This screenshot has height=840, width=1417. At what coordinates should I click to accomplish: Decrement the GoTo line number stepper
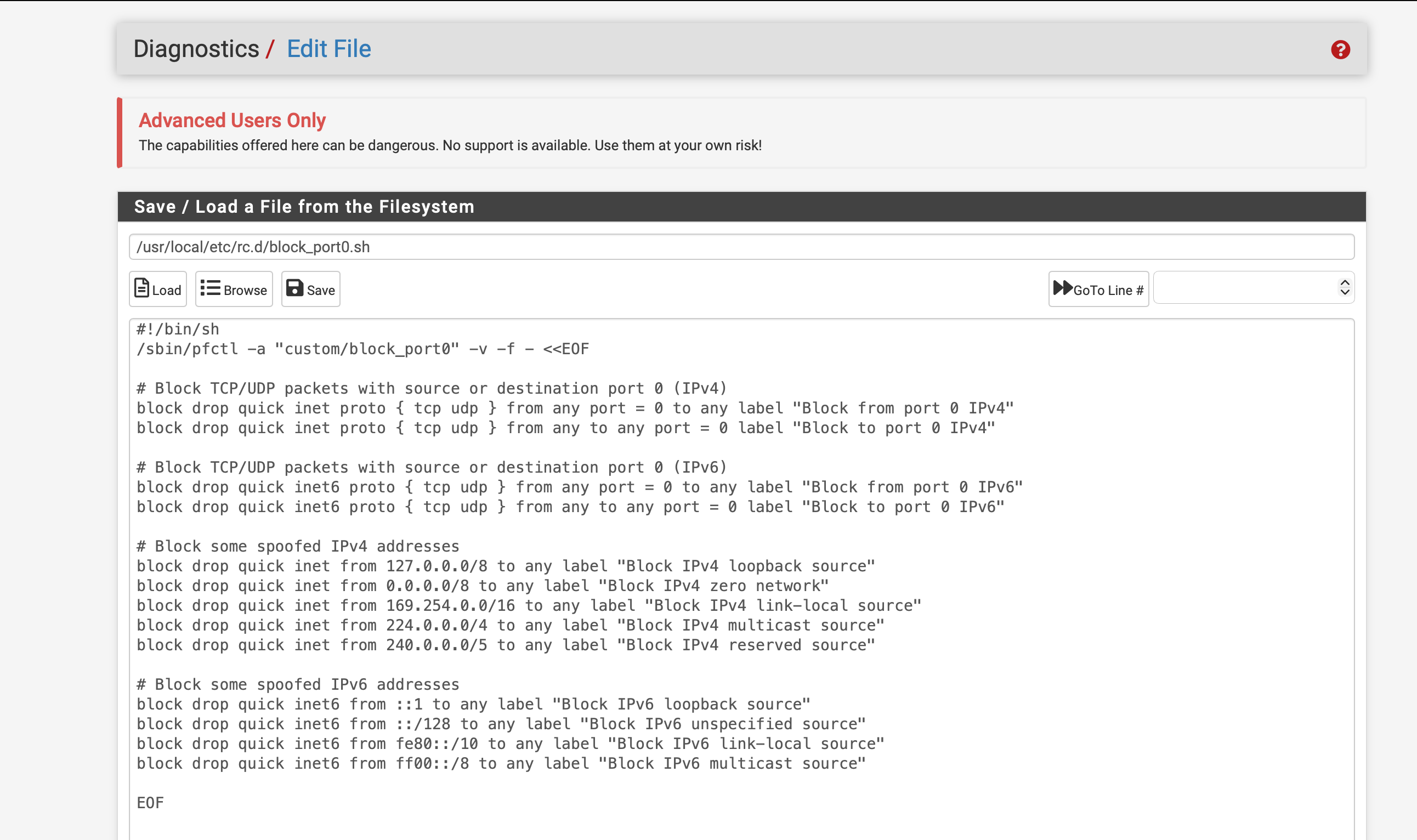[1345, 293]
